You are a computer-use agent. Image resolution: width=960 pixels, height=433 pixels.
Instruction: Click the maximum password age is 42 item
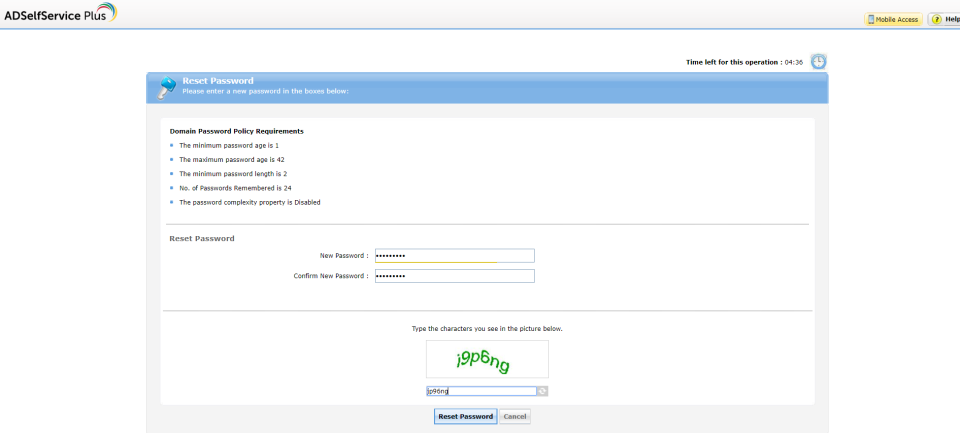click(231, 159)
